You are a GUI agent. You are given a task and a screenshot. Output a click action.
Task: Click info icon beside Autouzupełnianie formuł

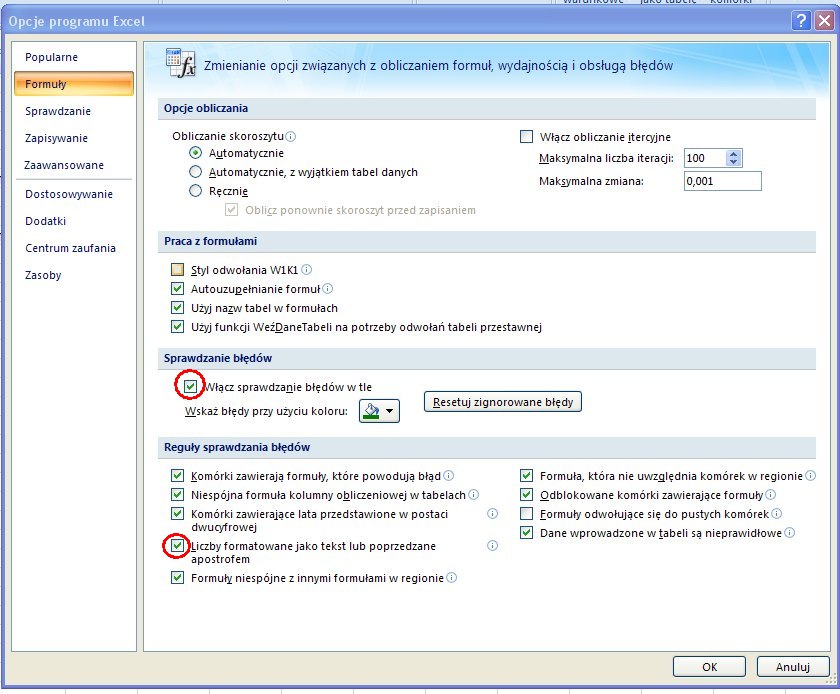(328, 289)
